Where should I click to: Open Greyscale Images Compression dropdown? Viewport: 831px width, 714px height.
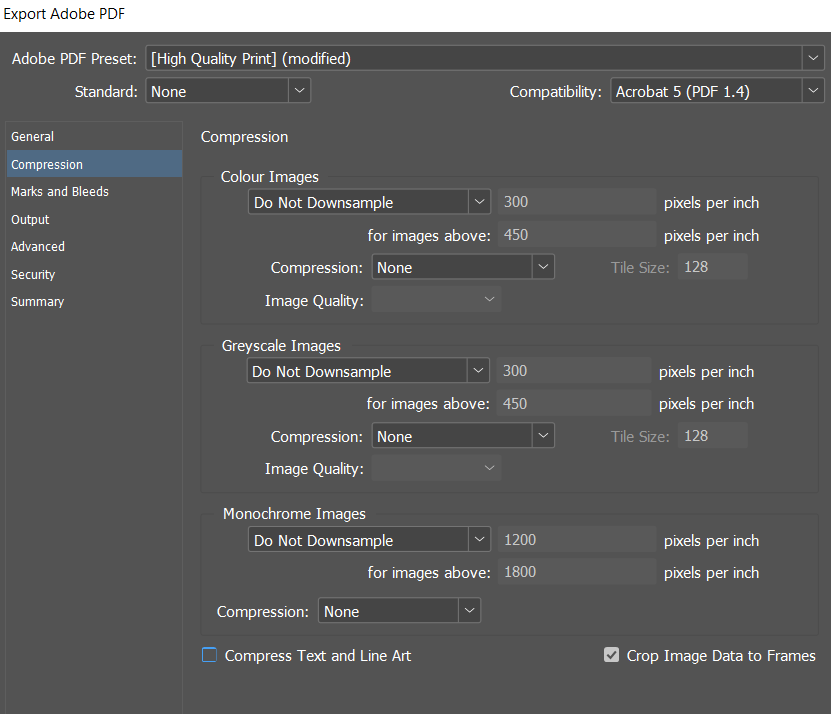coord(462,437)
